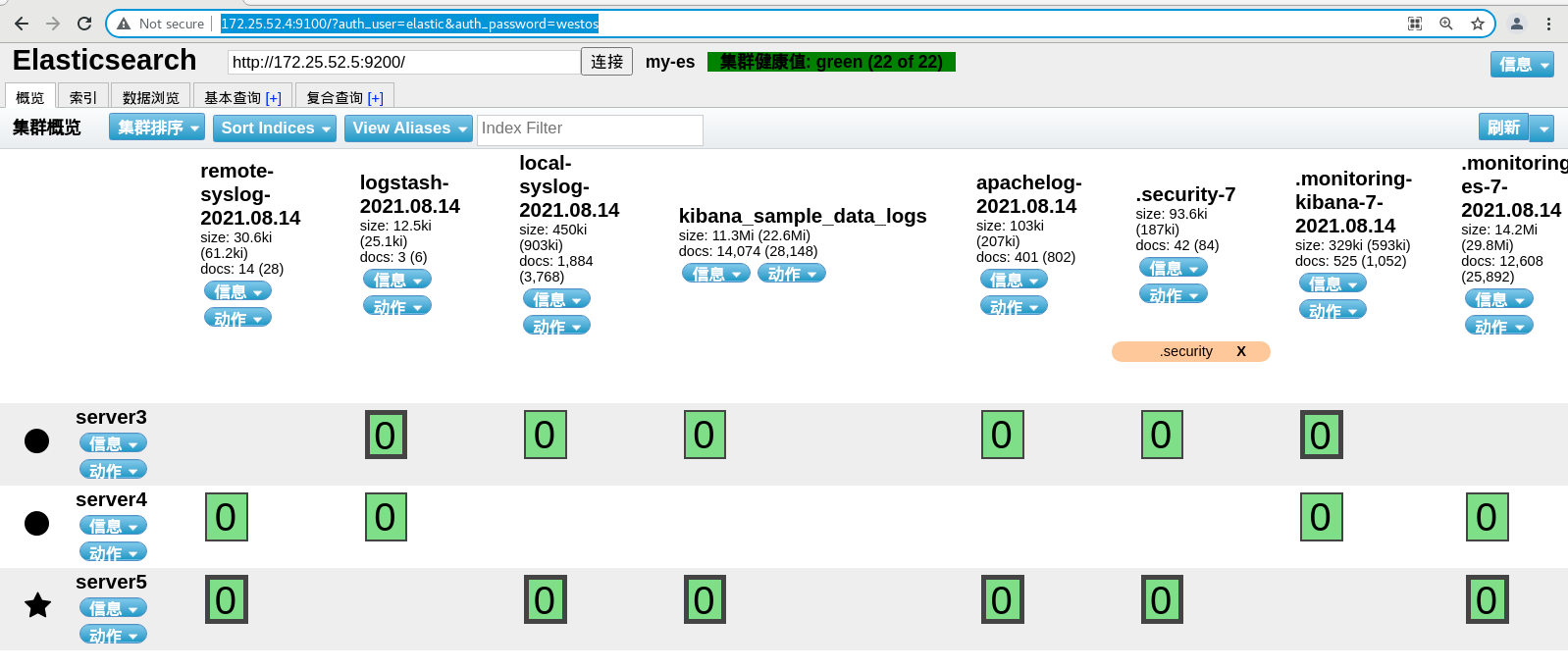Click the logstash-2021.08.14 index title

pyautogui.click(x=410, y=194)
